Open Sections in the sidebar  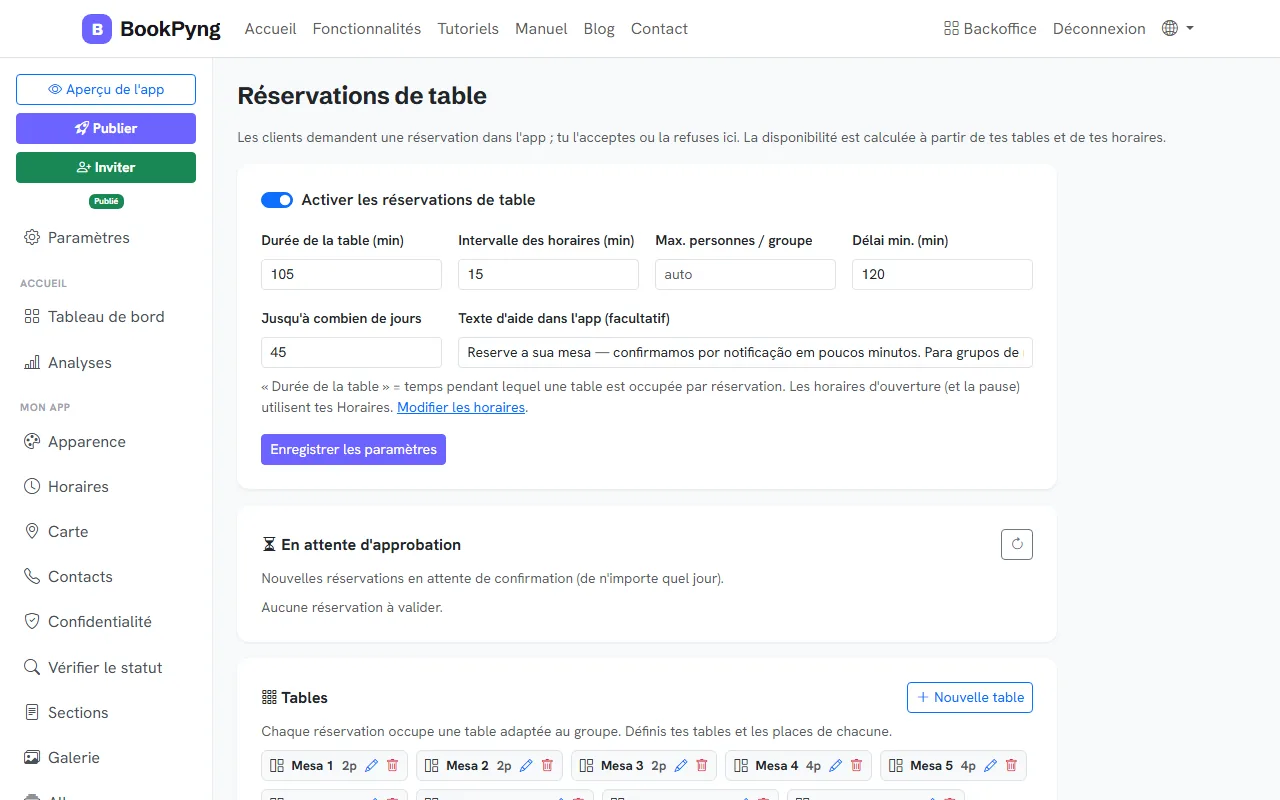click(x=106, y=713)
